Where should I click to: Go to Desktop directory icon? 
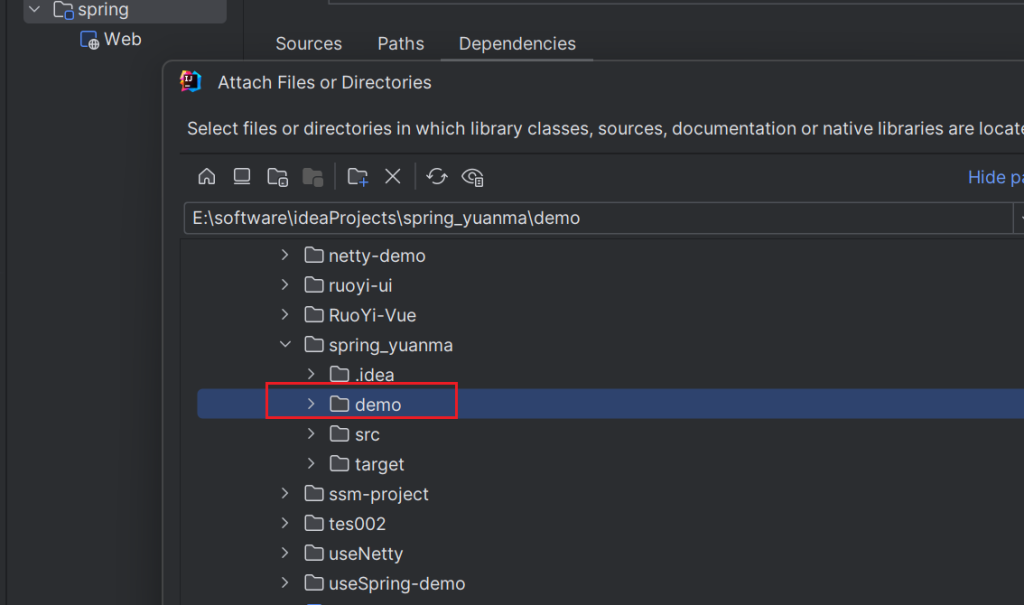[x=242, y=177]
